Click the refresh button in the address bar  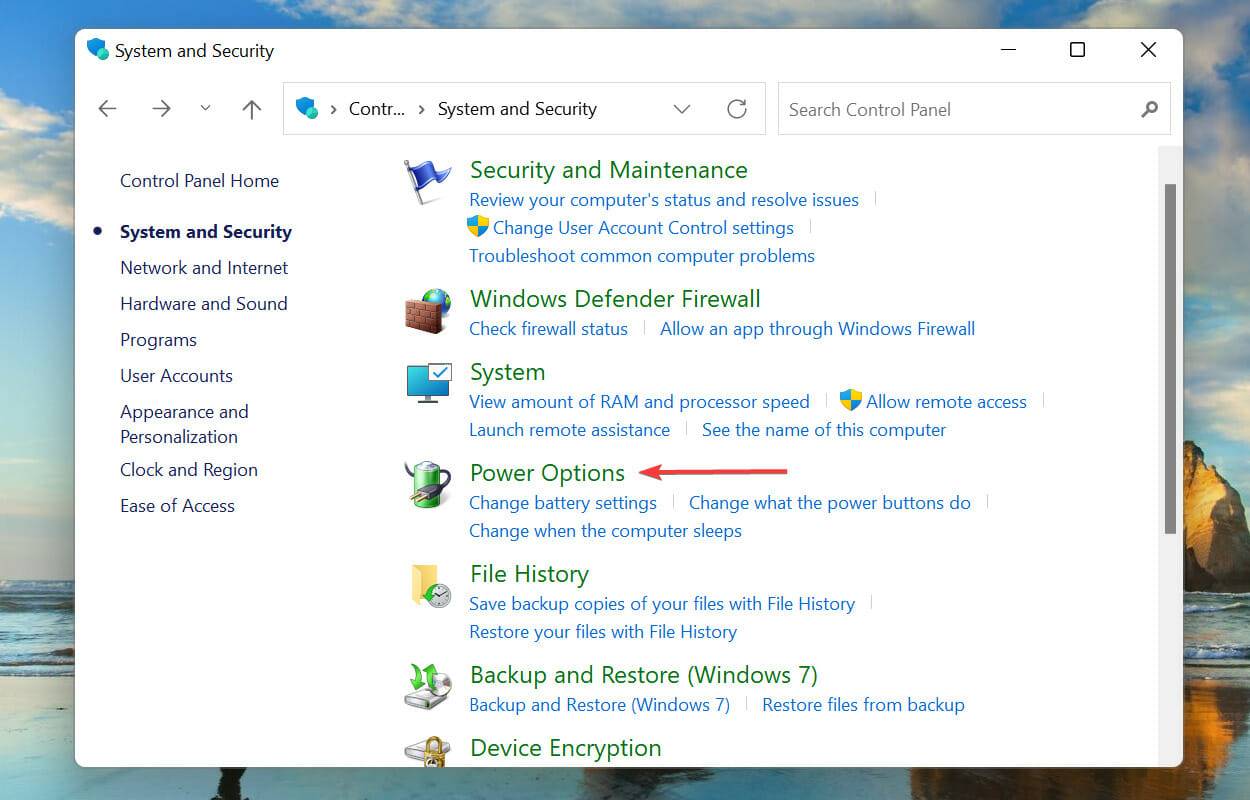[737, 109]
